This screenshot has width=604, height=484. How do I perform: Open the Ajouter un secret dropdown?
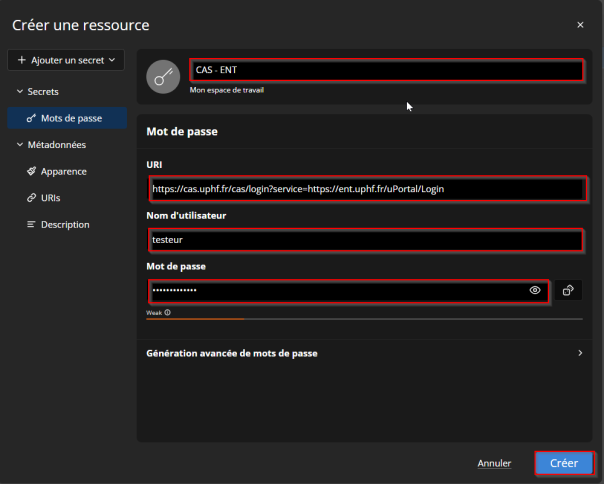click(66, 61)
